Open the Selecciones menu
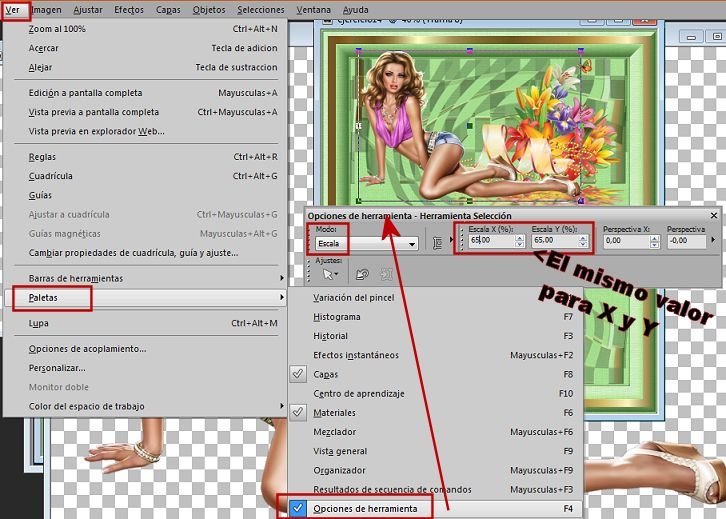Viewport: 726px width, 519px height. tap(261, 10)
